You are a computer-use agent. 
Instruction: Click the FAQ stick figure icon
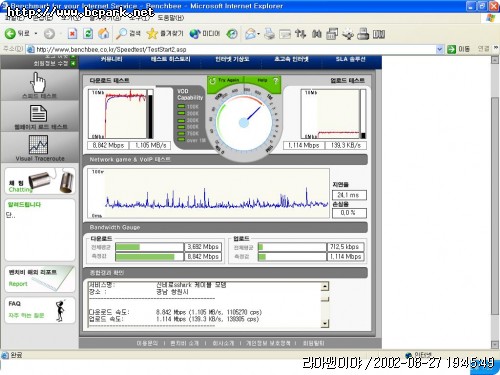60,310
